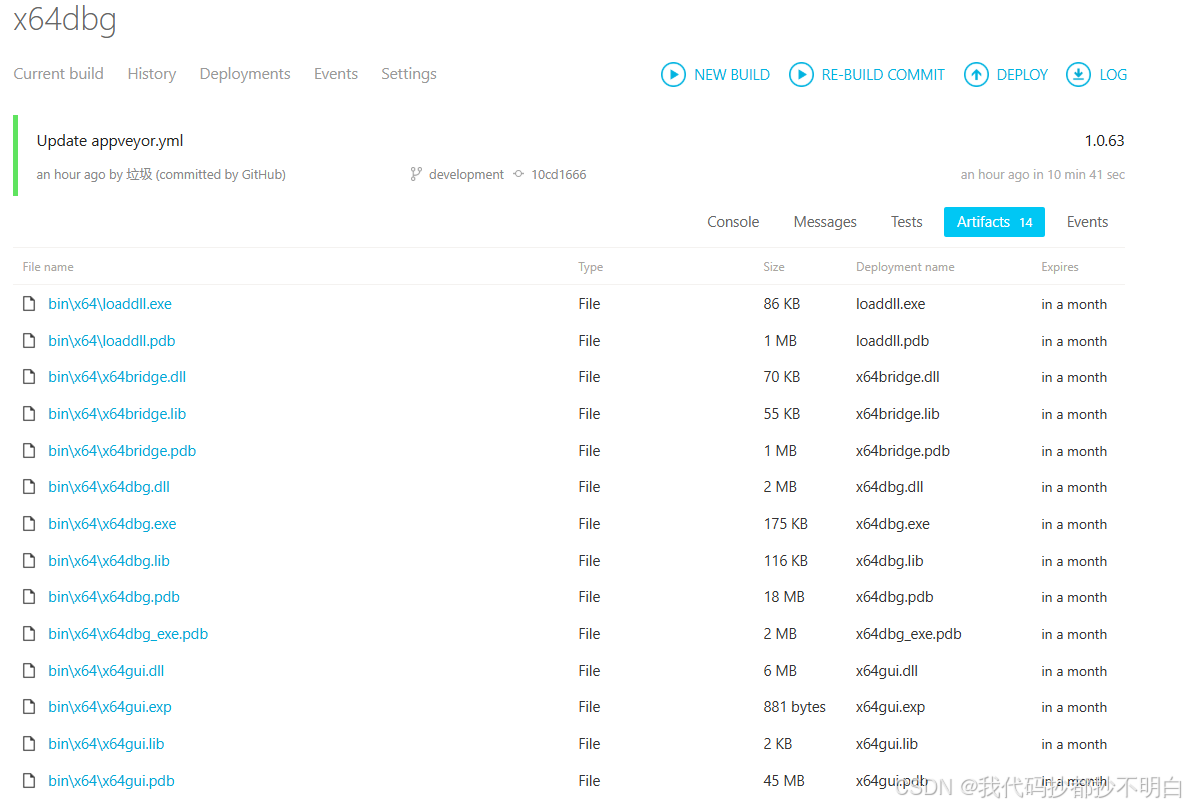Click file icon for x64dbg_exe.pdb row
Image resolution: width=1188 pixels, height=807 pixels.
click(29, 633)
